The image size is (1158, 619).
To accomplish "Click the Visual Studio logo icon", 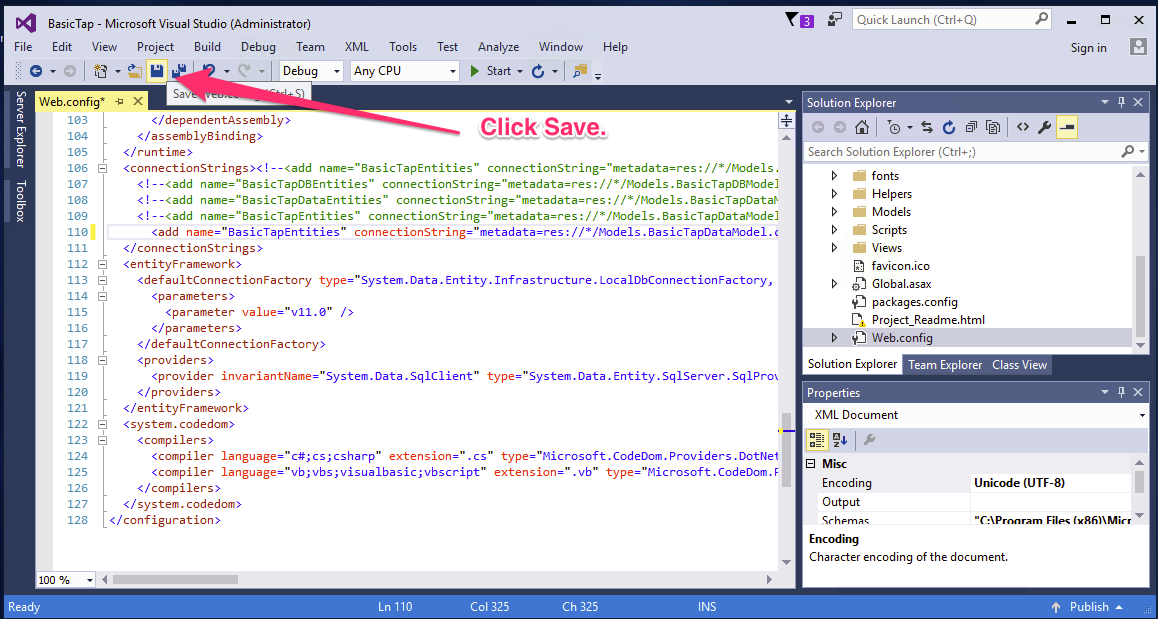I will [26, 23].
